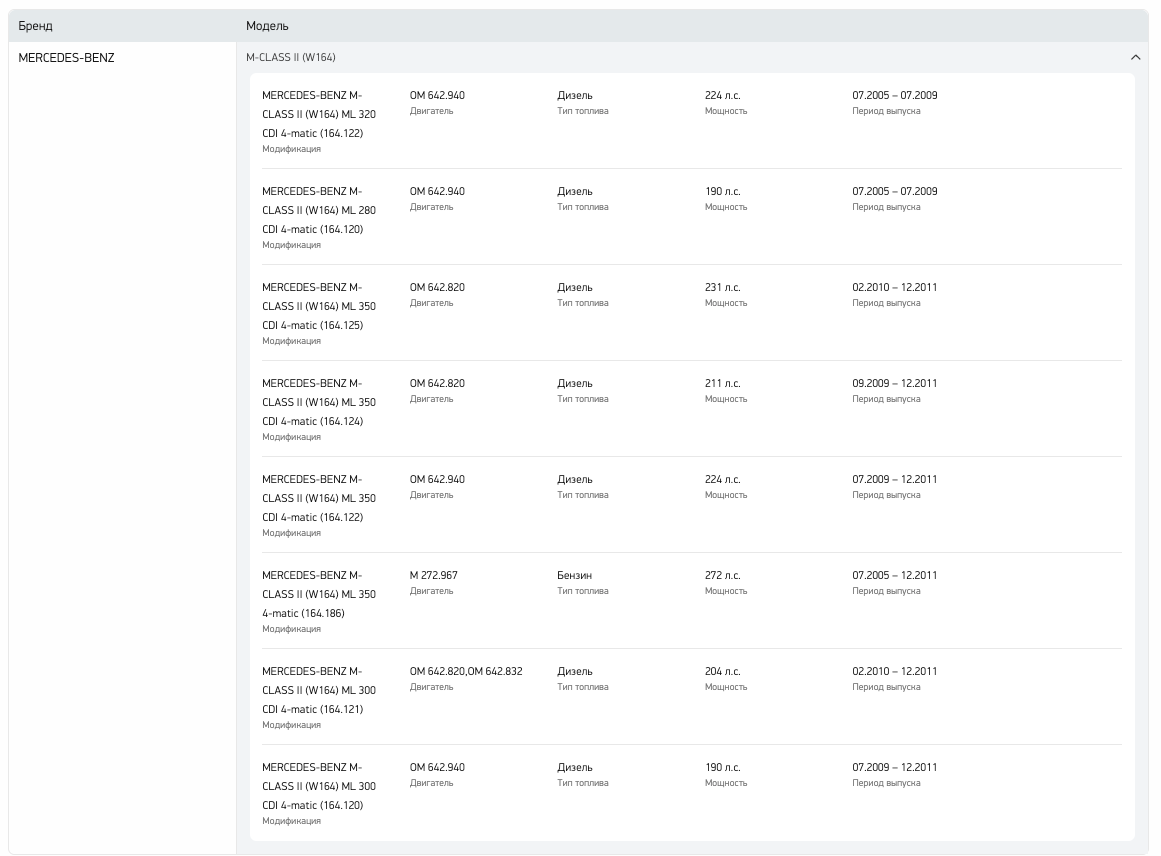This screenshot has height=856, width=1161.
Task: Click period 07.2005 – 12.2011
Action: [894, 575]
